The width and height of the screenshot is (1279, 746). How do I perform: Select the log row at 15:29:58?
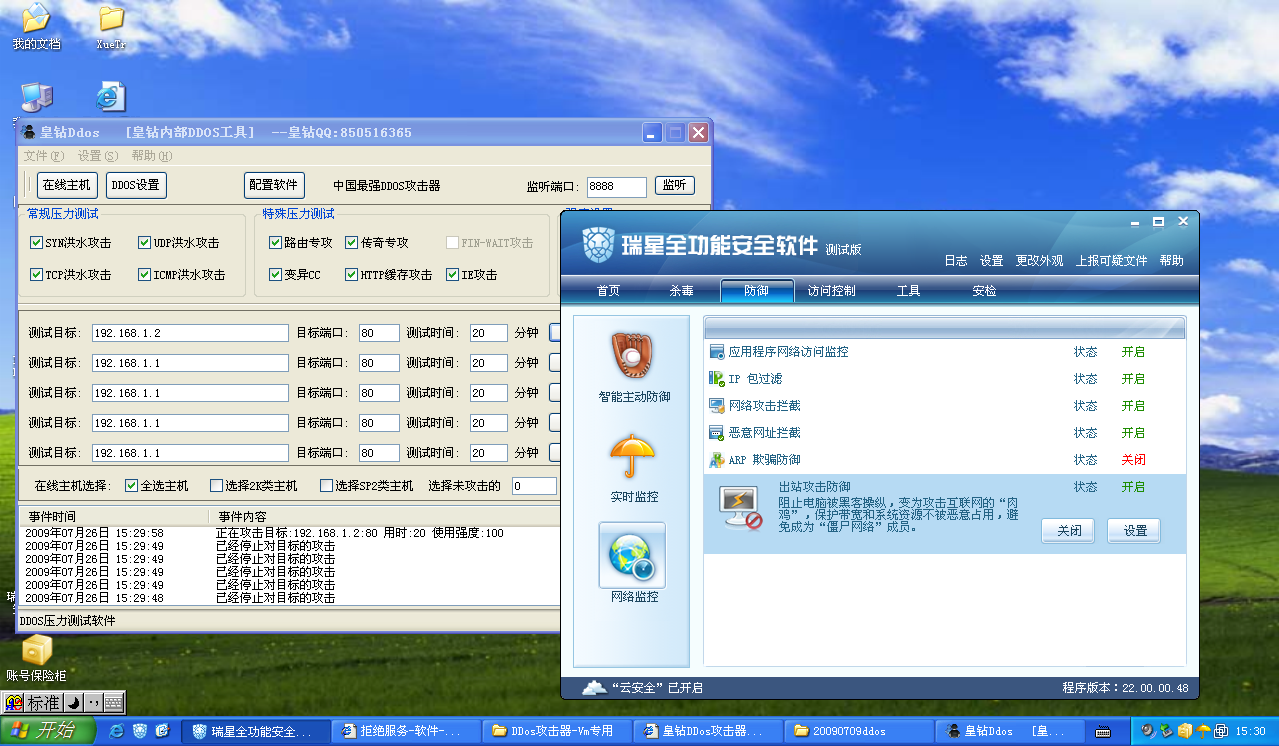[x=290, y=533]
